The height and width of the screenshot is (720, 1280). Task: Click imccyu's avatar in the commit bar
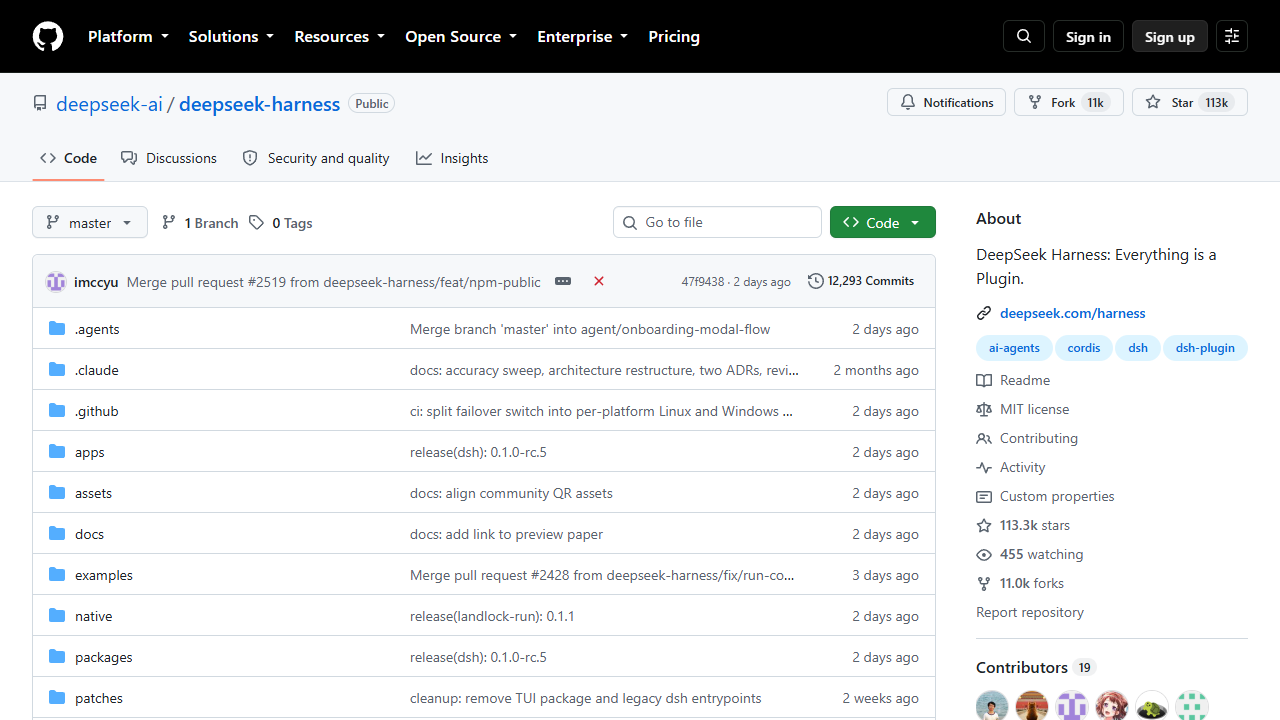(x=56, y=282)
